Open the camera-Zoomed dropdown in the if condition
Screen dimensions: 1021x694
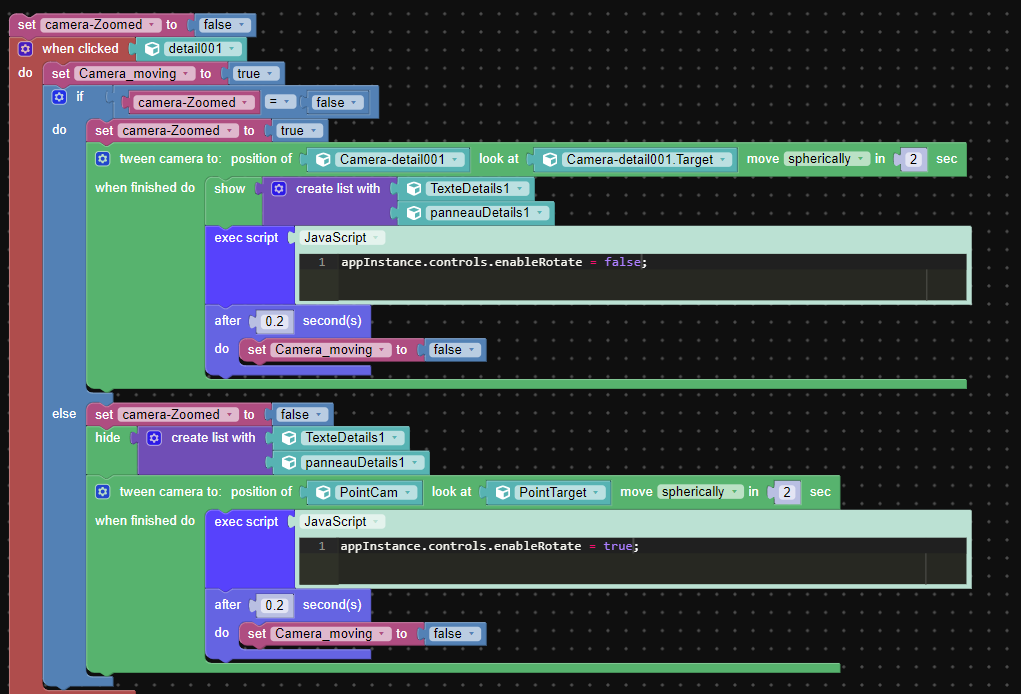(x=193, y=102)
